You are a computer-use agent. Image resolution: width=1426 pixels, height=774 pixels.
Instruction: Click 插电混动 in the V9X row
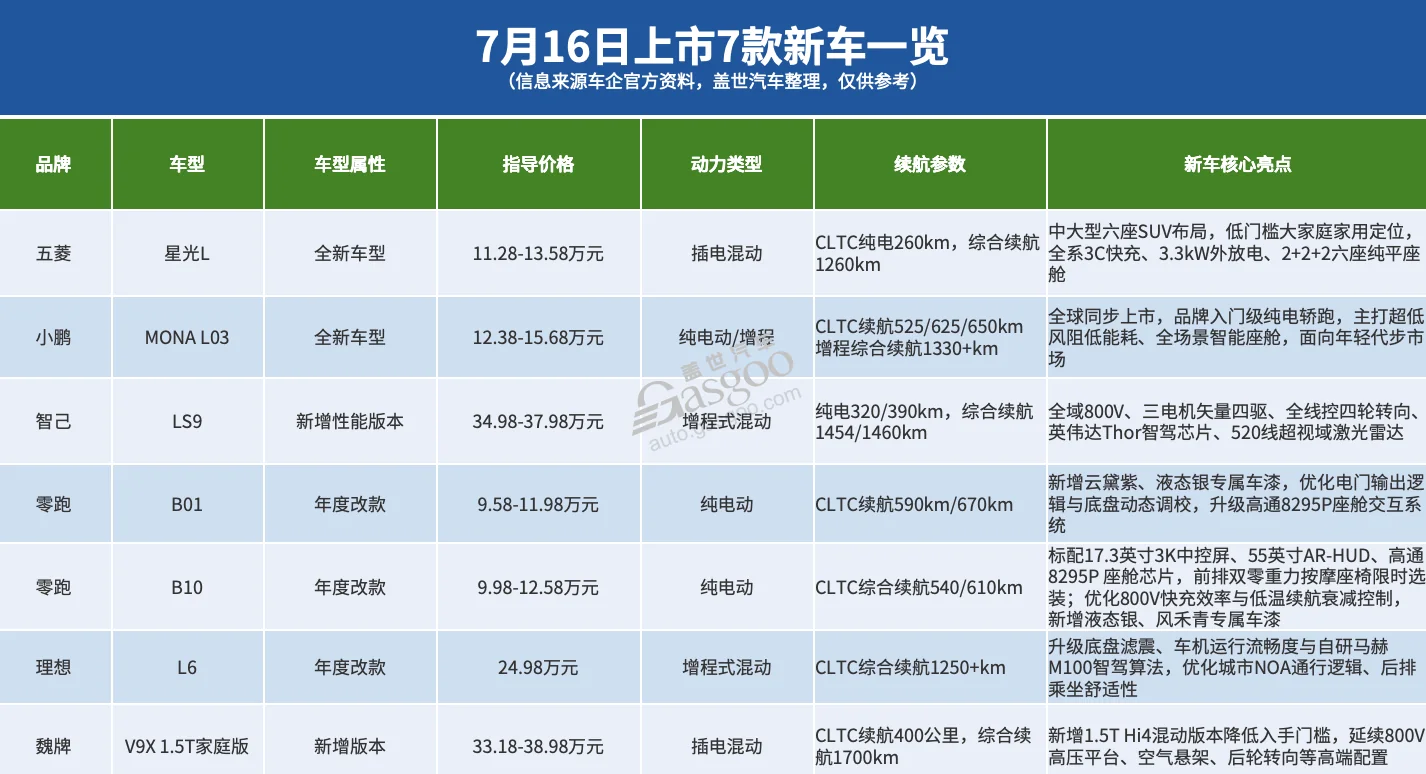[x=727, y=746]
